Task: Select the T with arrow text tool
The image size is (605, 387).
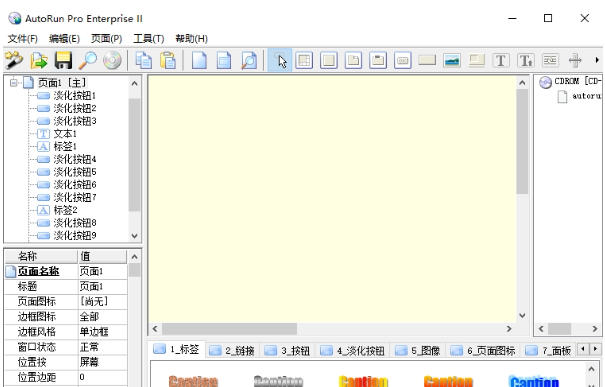Action: (526, 61)
